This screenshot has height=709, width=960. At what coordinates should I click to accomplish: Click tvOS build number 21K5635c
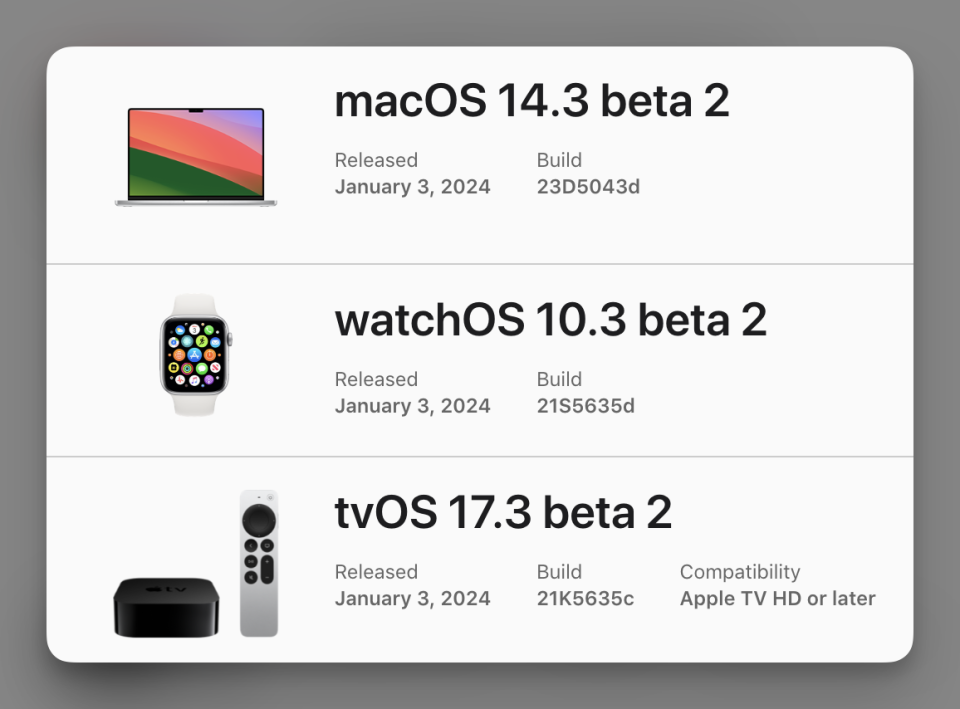click(x=585, y=598)
